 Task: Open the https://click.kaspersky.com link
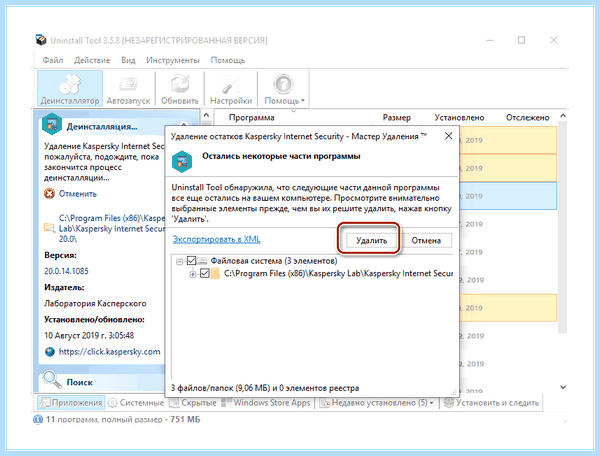[x=109, y=352]
